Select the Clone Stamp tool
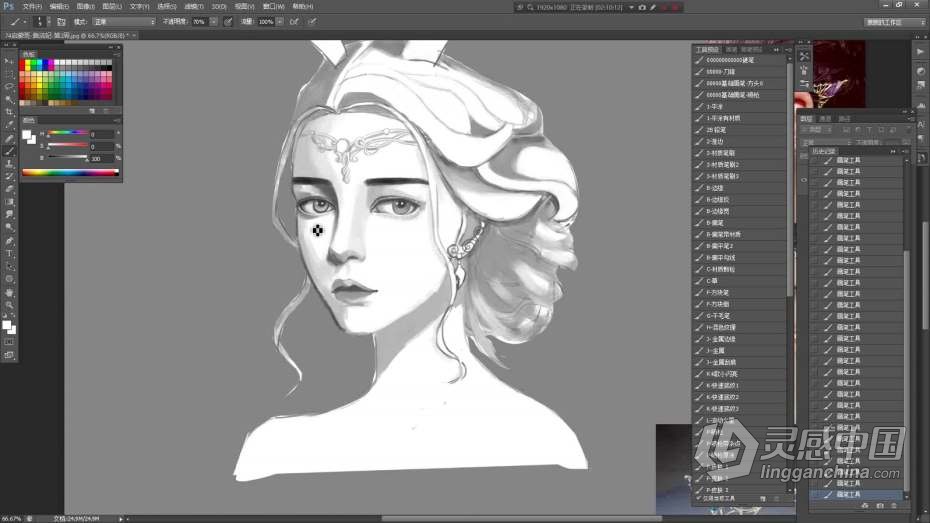 9,164
